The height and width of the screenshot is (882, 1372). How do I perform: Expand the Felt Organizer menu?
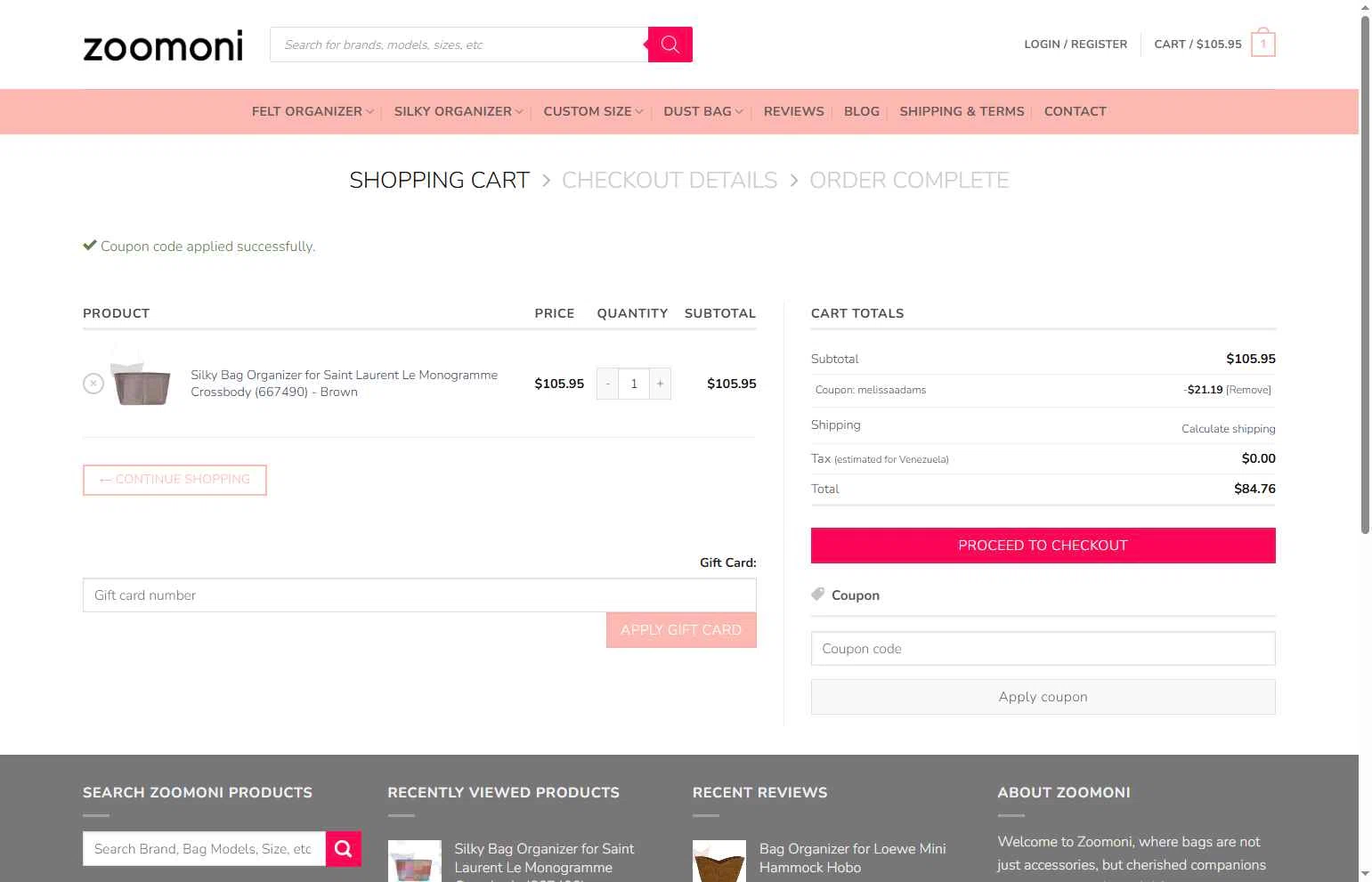[313, 111]
